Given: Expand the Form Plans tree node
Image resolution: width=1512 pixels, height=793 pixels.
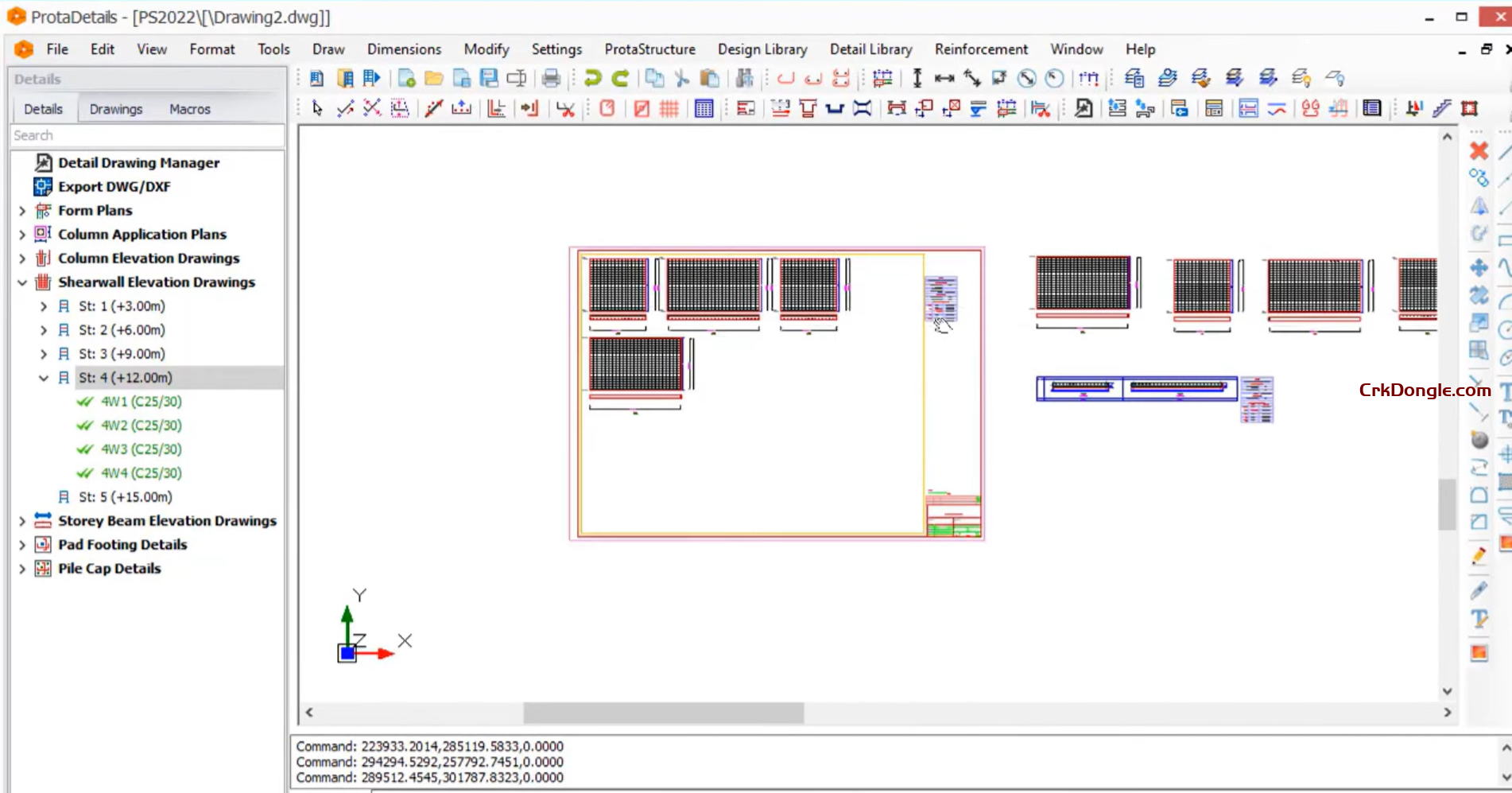Looking at the screenshot, I should (x=22, y=211).
